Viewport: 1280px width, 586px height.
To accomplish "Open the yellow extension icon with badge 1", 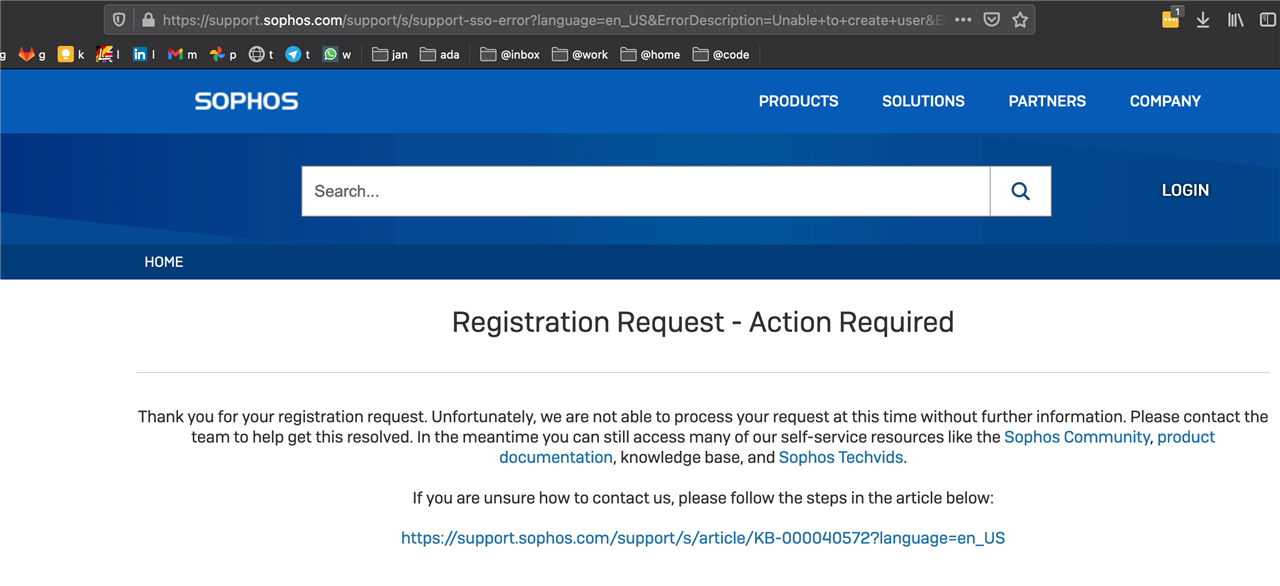I will pyautogui.click(x=1171, y=18).
